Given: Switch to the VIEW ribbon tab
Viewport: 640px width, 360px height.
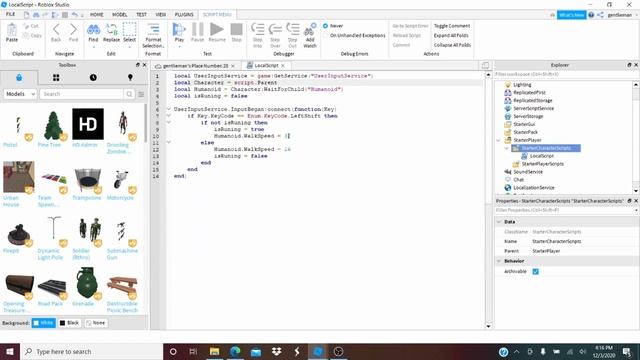Looking at the screenshot, I should (x=161, y=15).
